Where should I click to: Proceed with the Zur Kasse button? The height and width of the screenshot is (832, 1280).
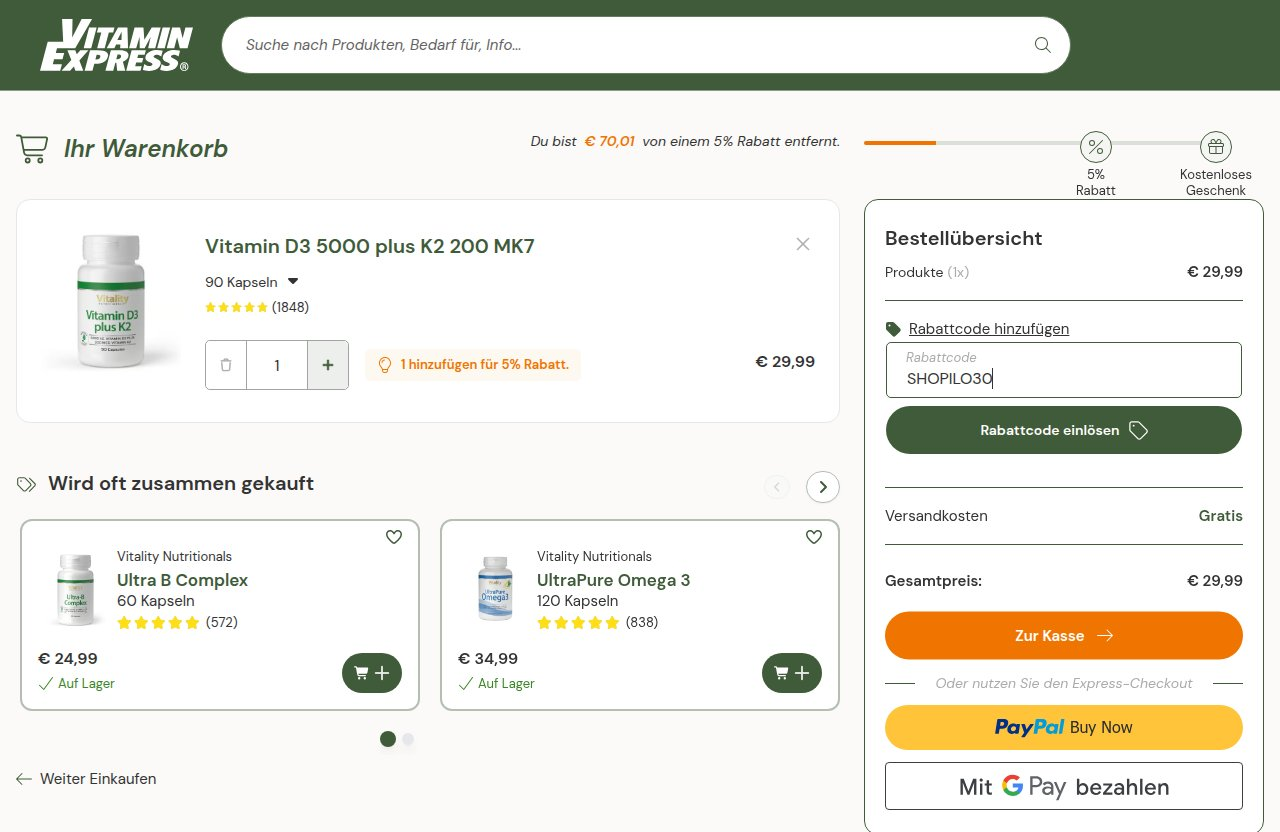1064,636
